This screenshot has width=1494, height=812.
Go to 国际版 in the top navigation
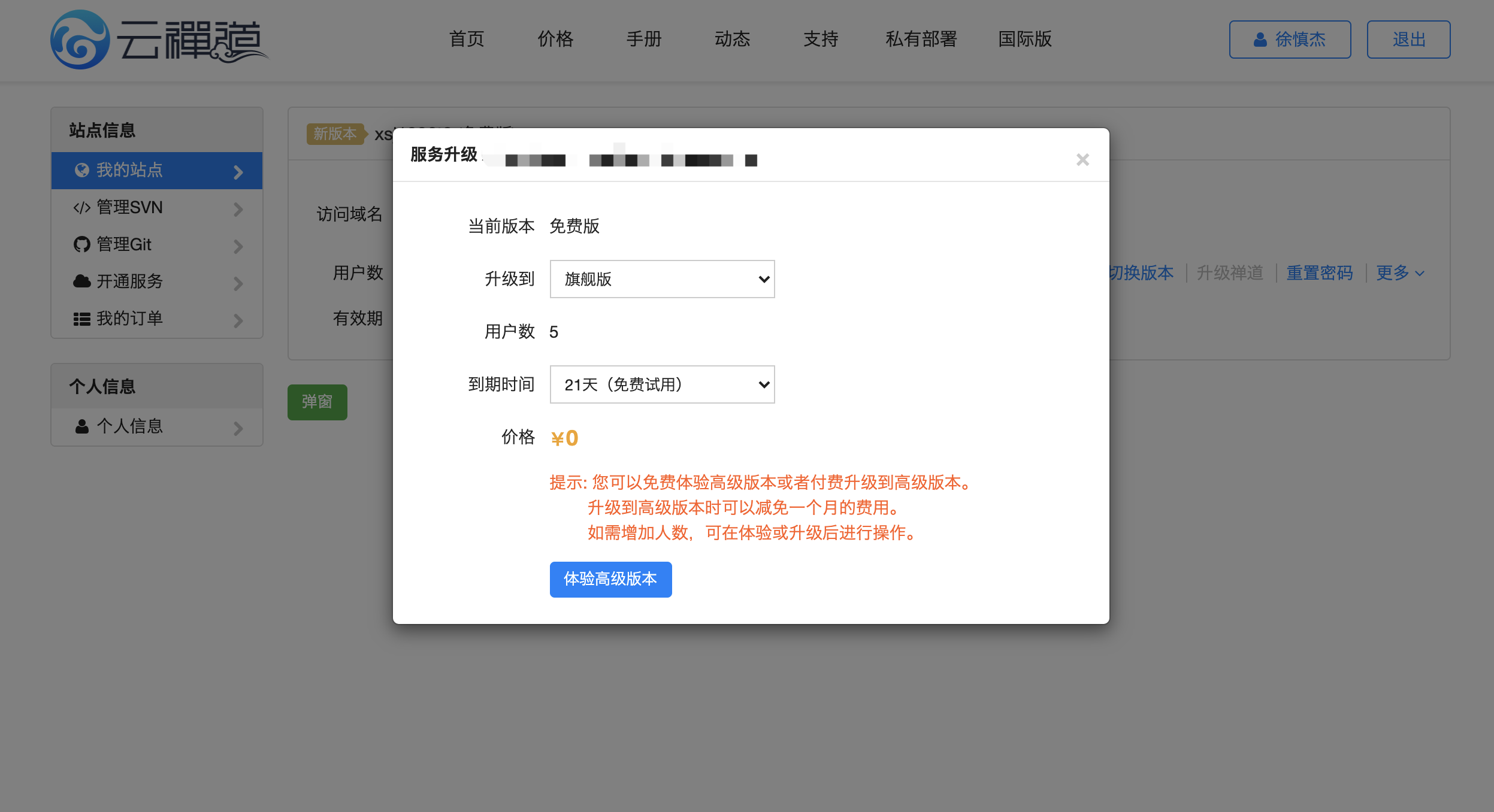click(1024, 40)
